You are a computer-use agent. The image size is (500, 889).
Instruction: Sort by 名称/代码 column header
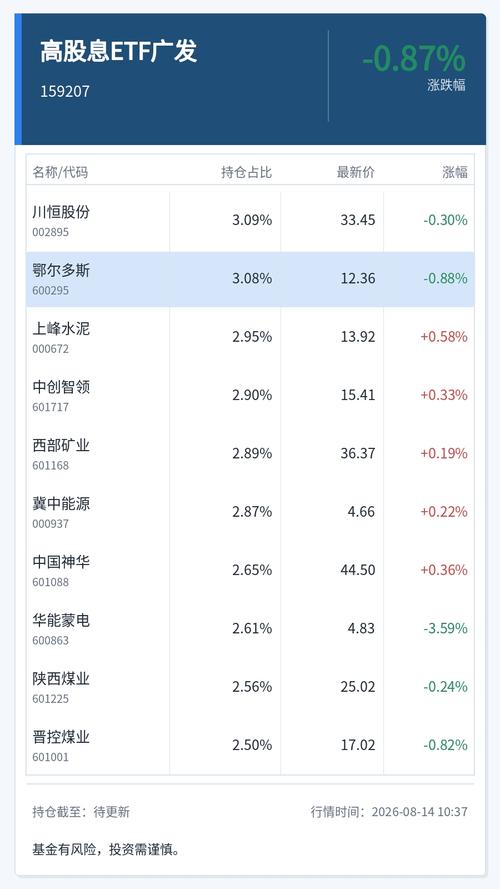coord(60,172)
